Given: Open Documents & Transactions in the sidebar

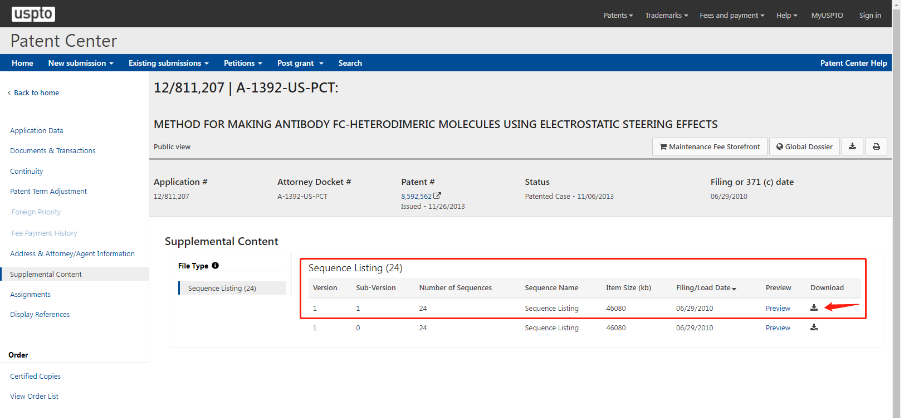Looking at the screenshot, I should 52,151.
